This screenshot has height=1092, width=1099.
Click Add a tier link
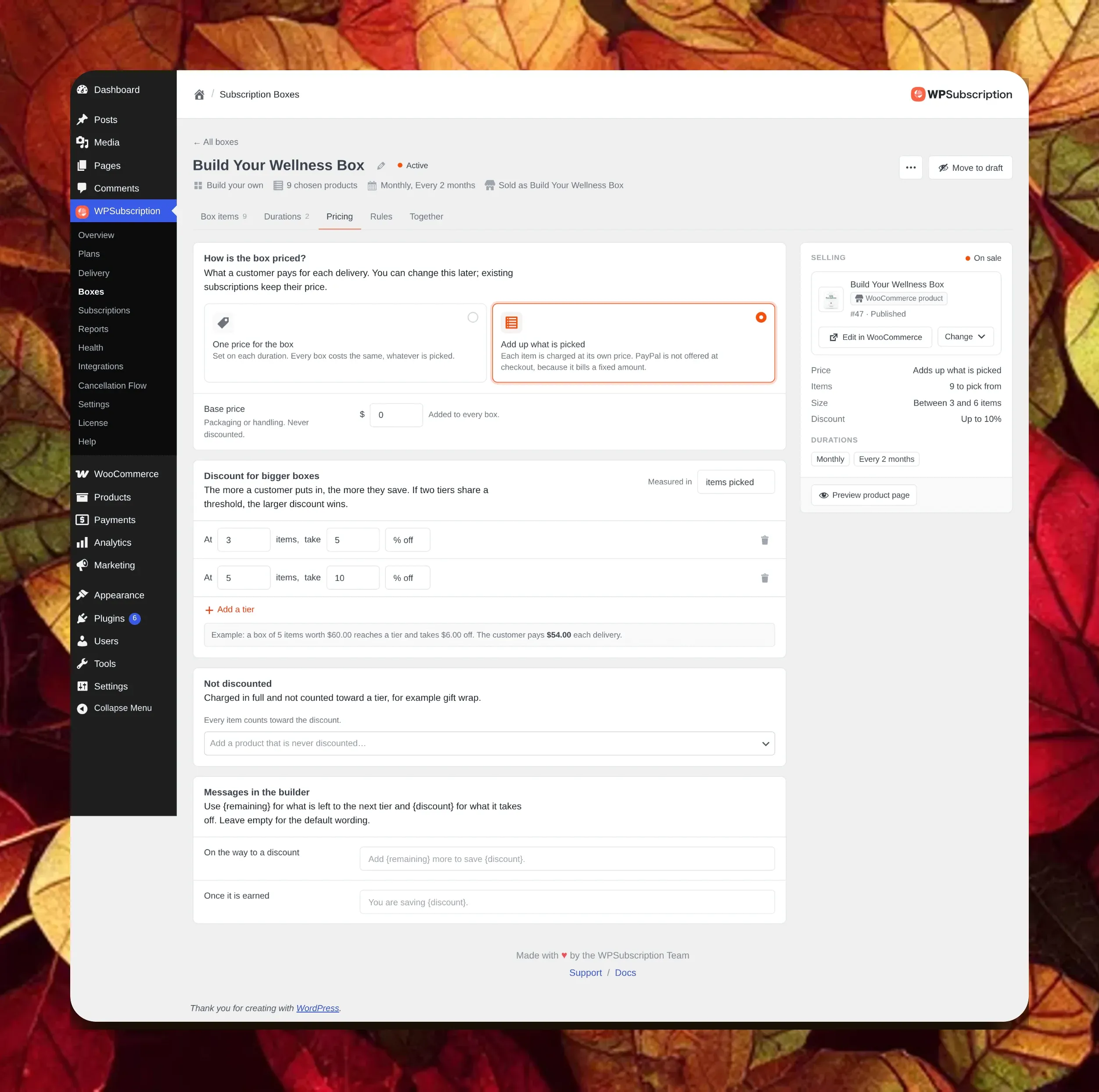[x=230, y=609]
